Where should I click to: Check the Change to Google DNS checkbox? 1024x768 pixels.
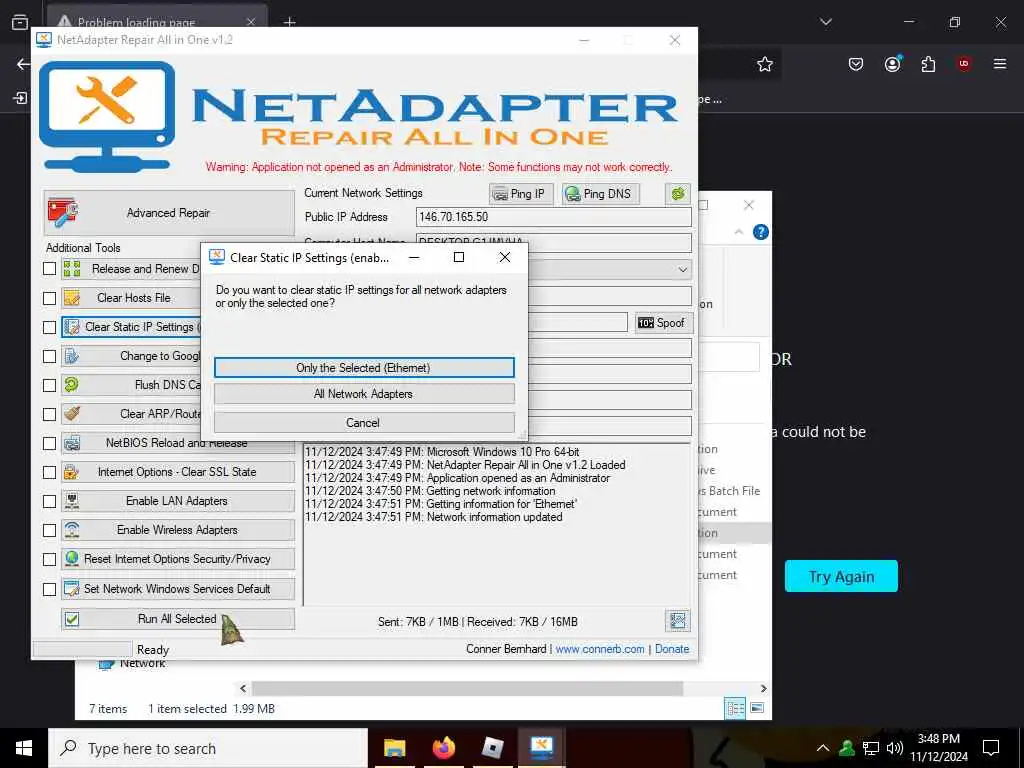[x=50, y=356]
